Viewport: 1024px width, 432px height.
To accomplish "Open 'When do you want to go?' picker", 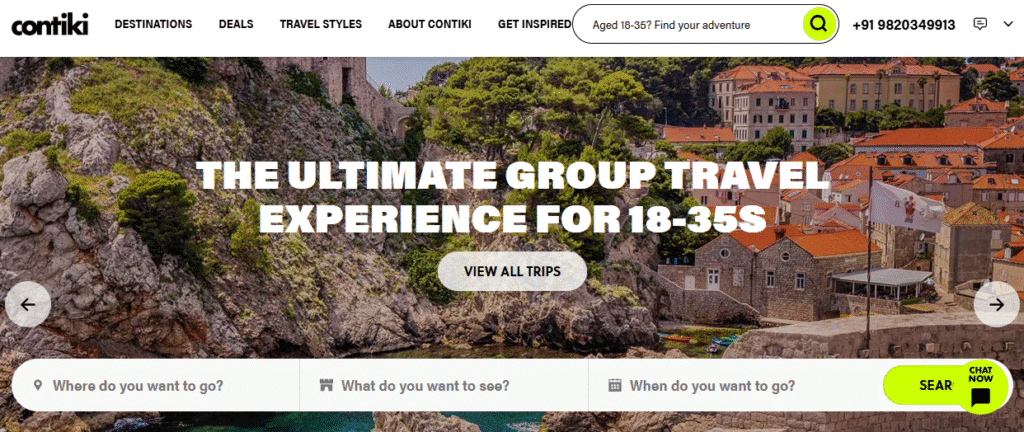I will pos(735,386).
